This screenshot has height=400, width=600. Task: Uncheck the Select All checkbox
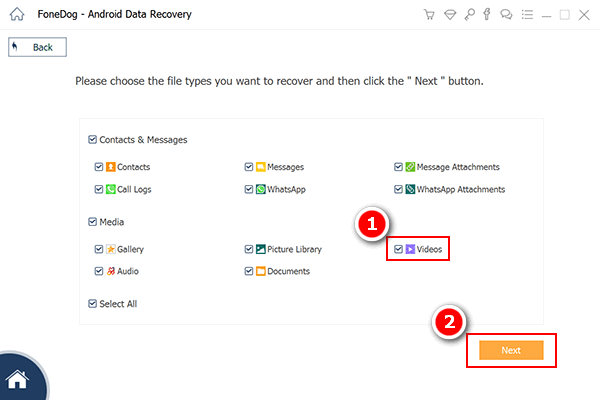pos(92,304)
